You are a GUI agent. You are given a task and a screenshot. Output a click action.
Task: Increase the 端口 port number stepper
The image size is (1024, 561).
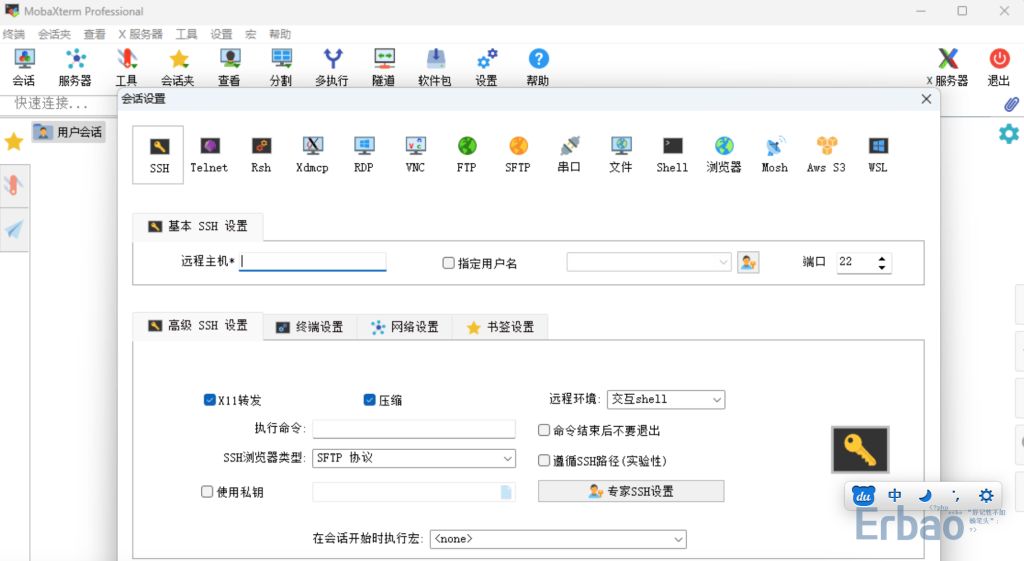pos(882,259)
